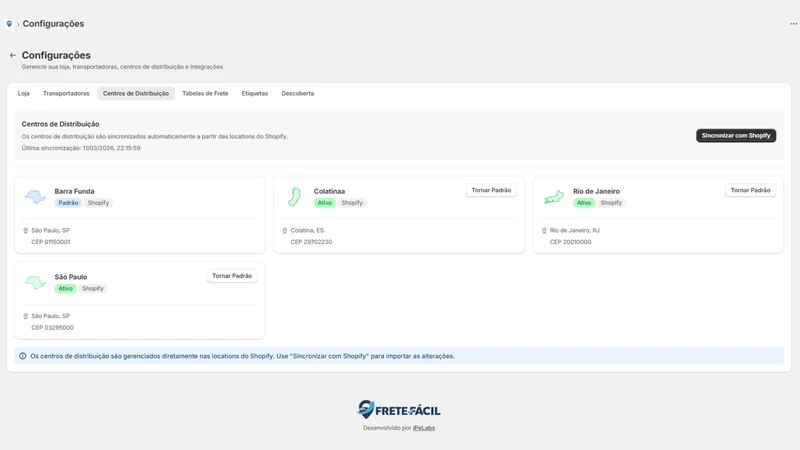
Task: Go back using the left arrow
Action: (x=13, y=55)
